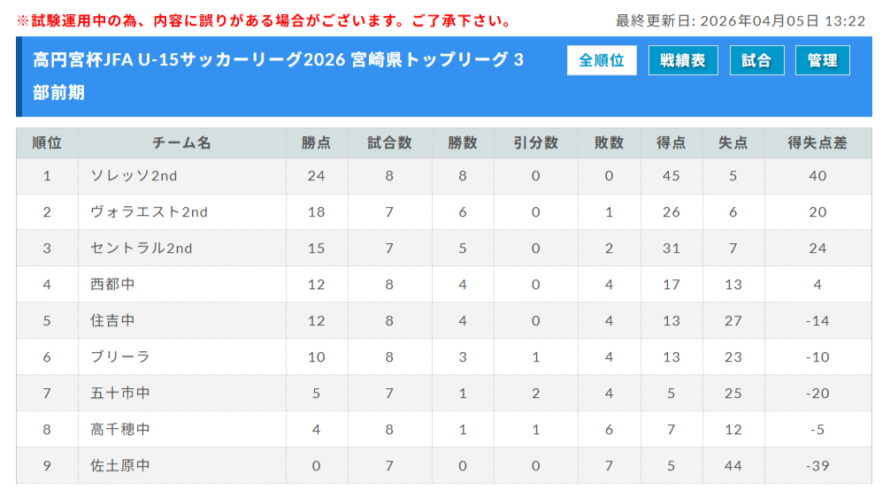Viewport: 890px width, 497px height.
Task: Click the 勝点 column header
Action: tap(316, 143)
